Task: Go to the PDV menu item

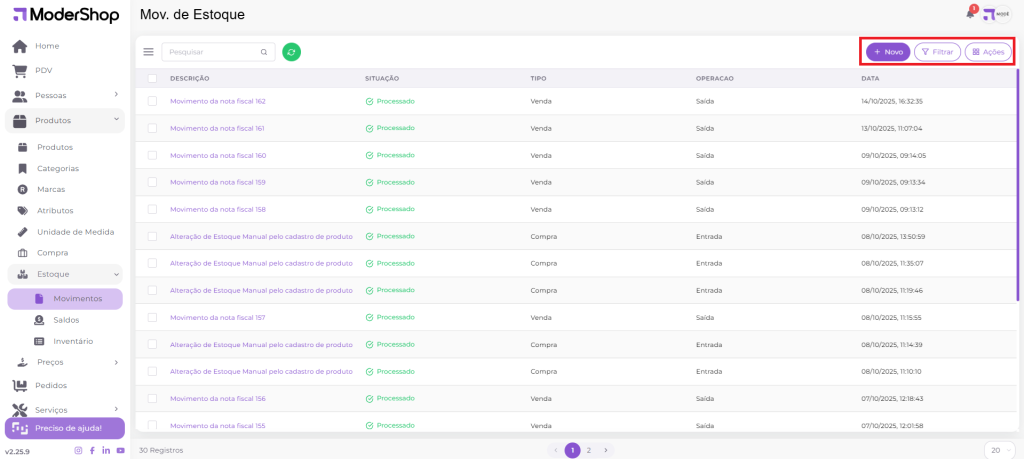Action: coord(43,70)
